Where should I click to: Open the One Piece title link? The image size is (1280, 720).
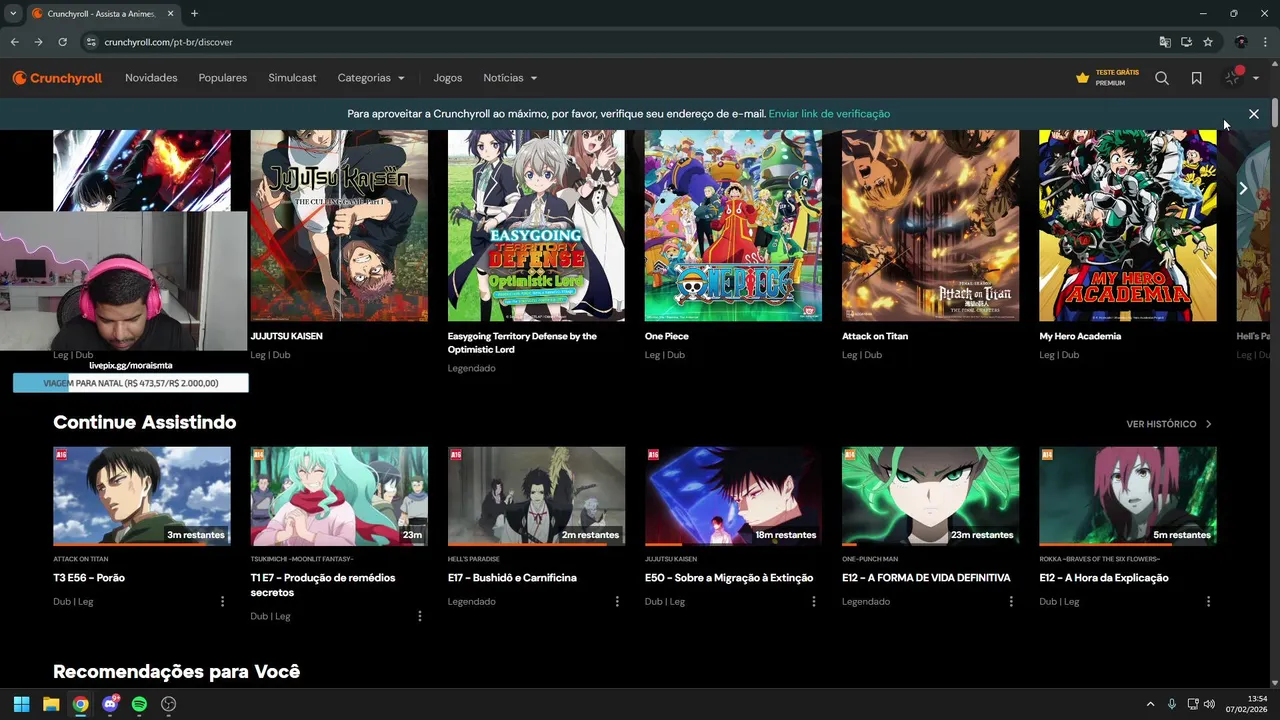pos(667,336)
